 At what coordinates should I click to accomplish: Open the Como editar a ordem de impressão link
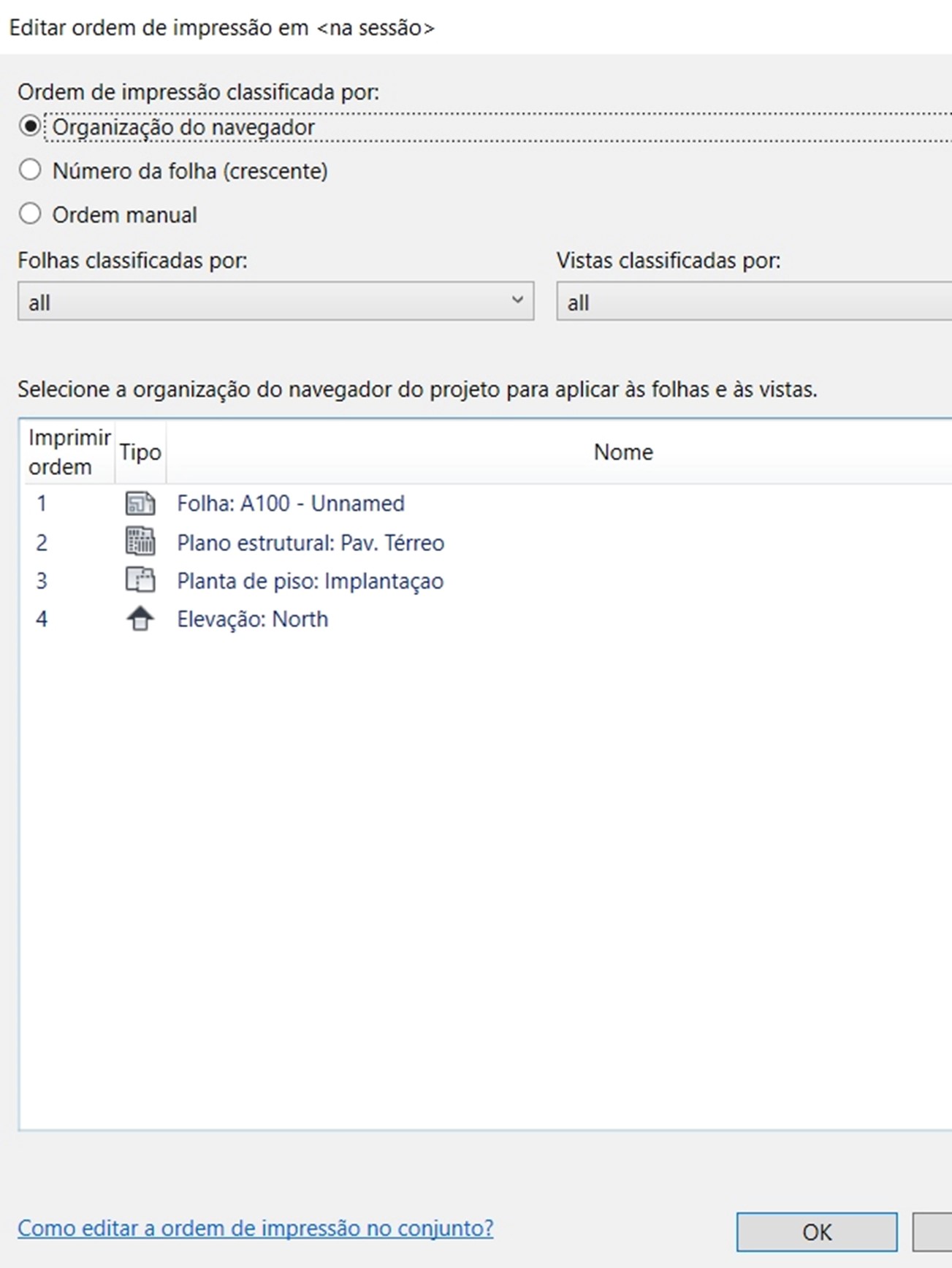coord(256,1228)
